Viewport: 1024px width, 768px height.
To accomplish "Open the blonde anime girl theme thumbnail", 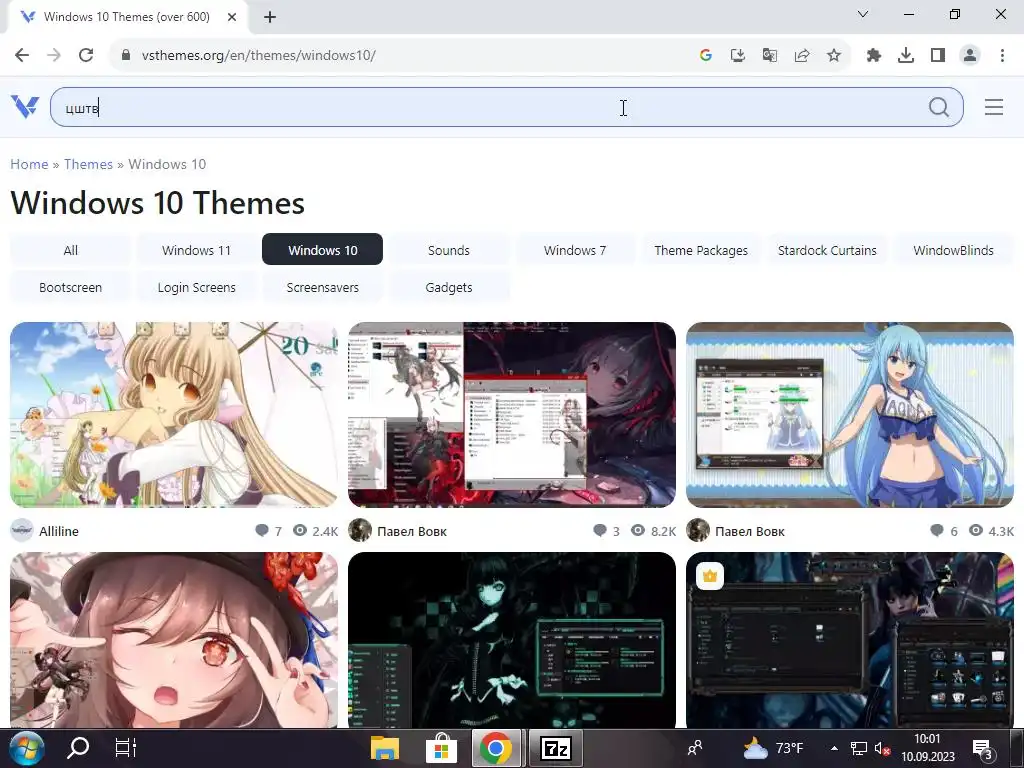I will [x=174, y=415].
